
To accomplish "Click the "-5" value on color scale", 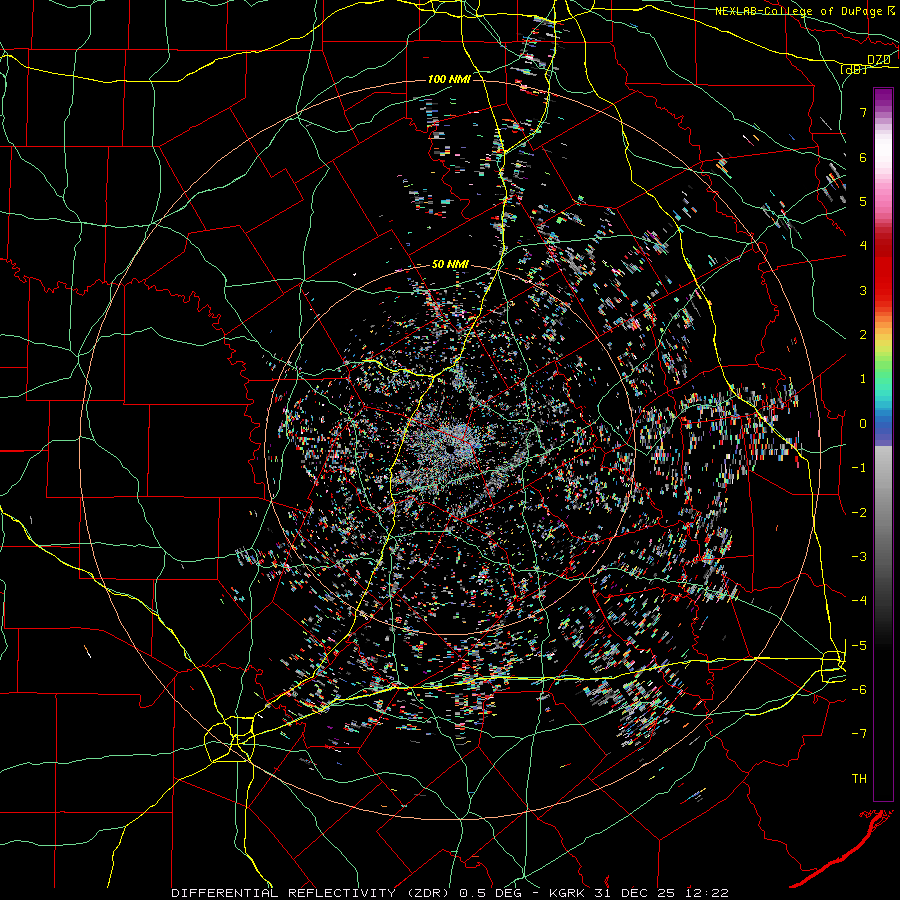I will pyautogui.click(x=859, y=645).
